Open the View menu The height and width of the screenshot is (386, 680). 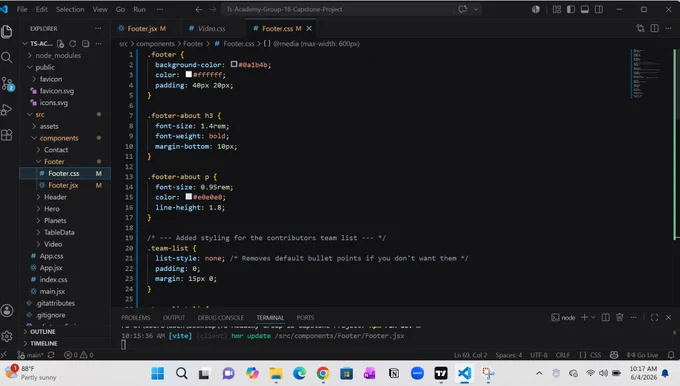click(x=100, y=9)
